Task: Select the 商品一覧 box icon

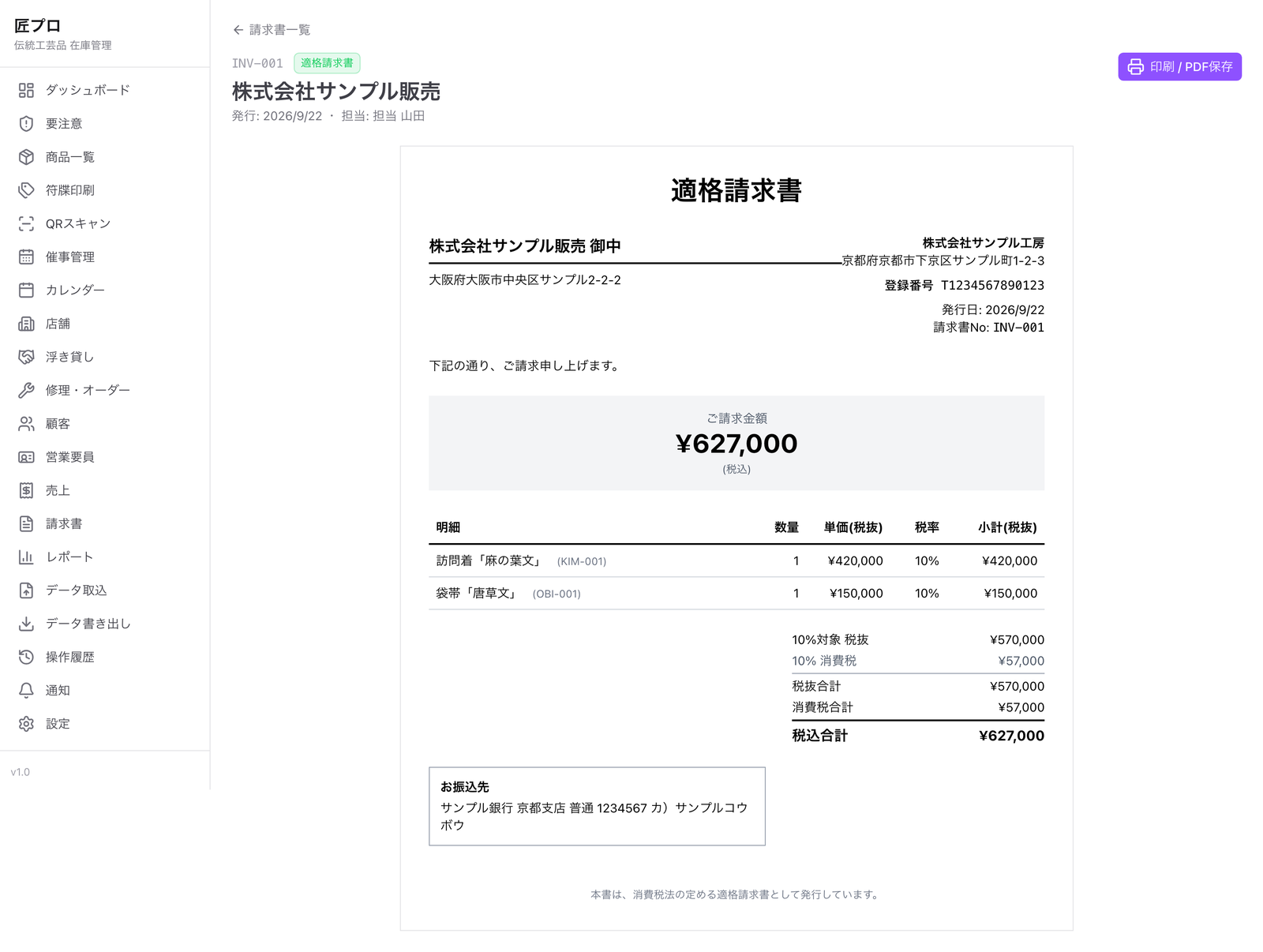Action: click(x=26, y=157)
